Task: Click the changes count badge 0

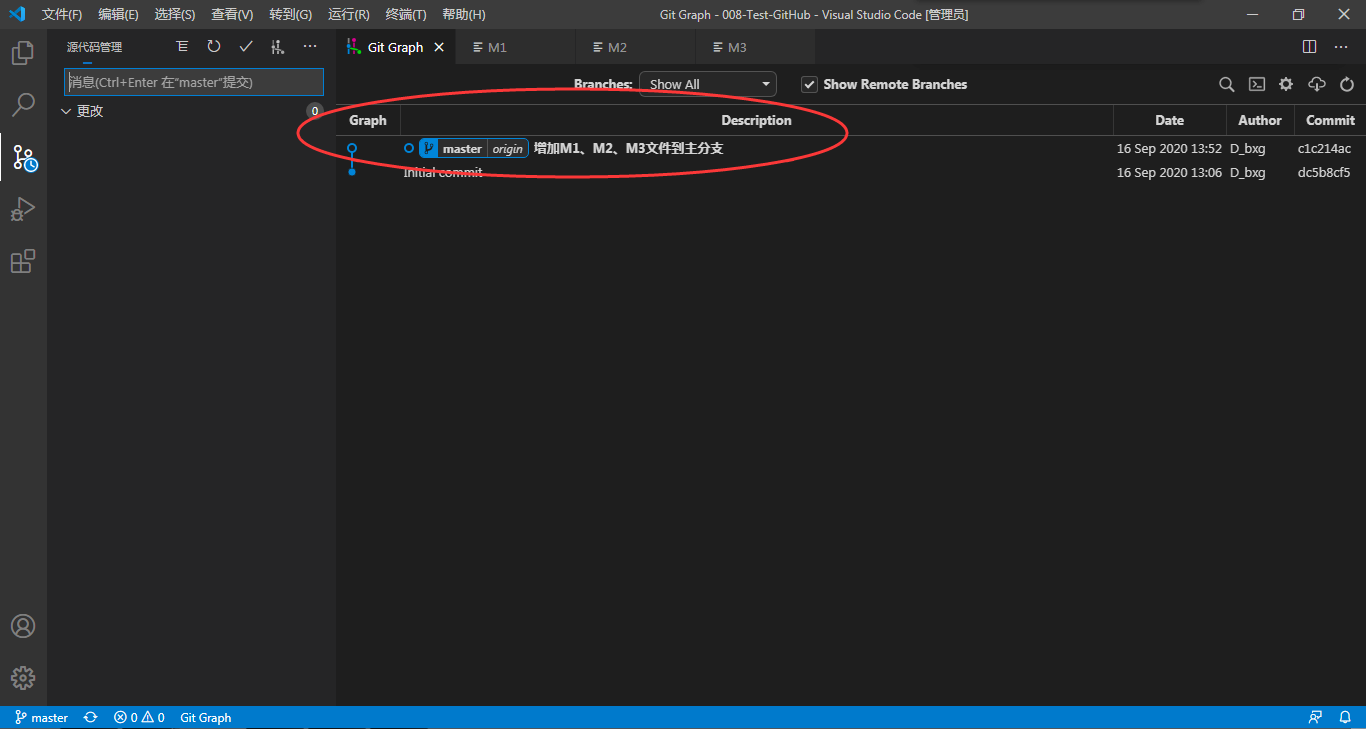Action: coord(315,111)
